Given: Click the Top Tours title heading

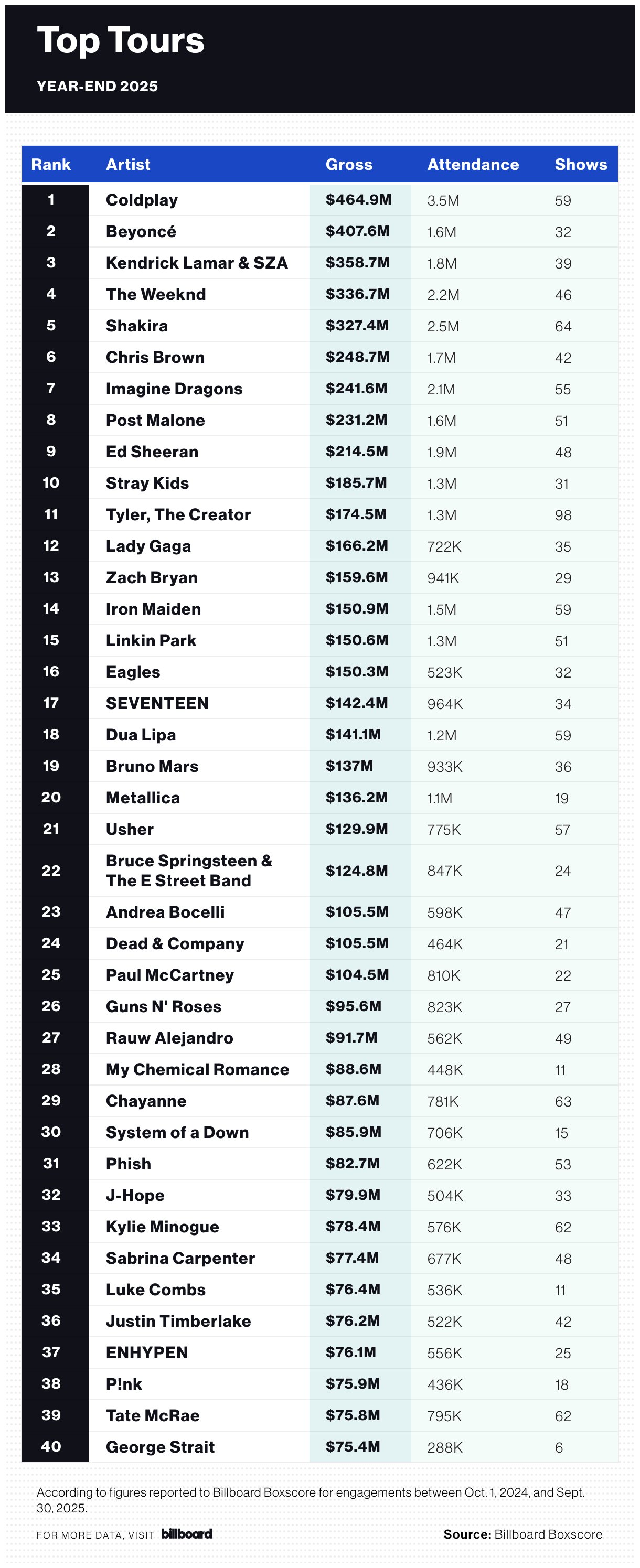Looking at the screenshot, I should click(121, 41).
